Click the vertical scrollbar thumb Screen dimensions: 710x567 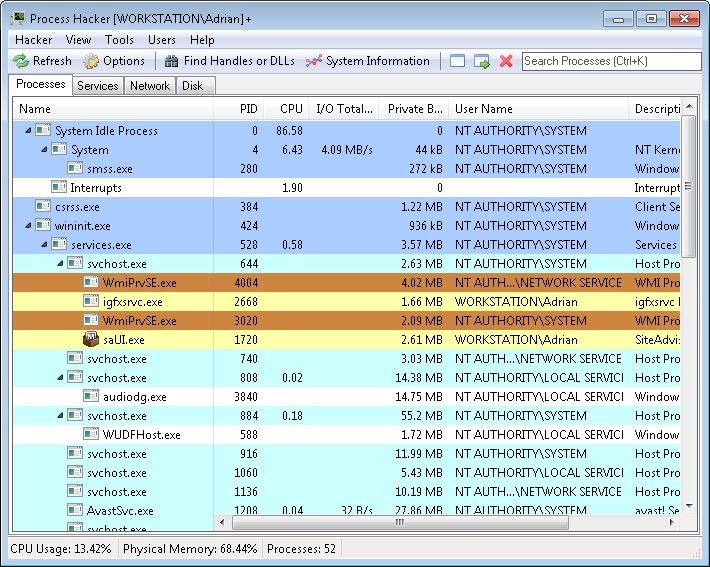point(688,186)
